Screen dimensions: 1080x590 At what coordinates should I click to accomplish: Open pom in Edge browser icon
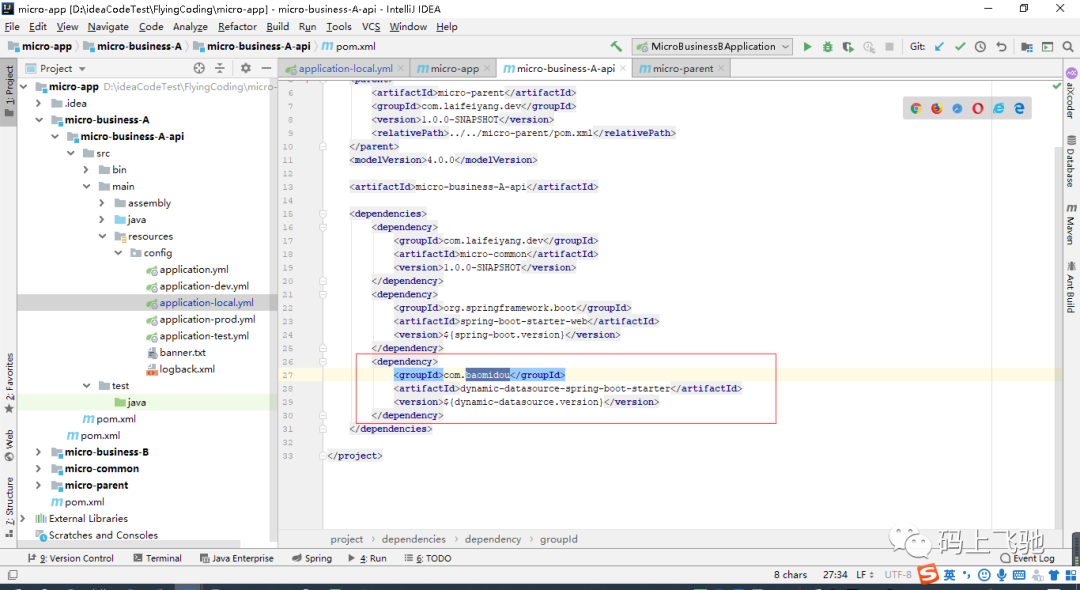[x=1019, y=108]
